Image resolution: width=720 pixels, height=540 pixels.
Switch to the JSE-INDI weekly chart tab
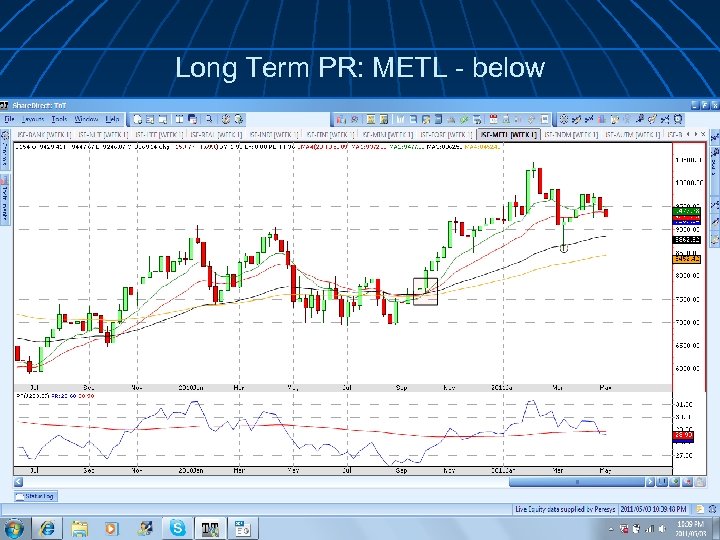[274, 135]
